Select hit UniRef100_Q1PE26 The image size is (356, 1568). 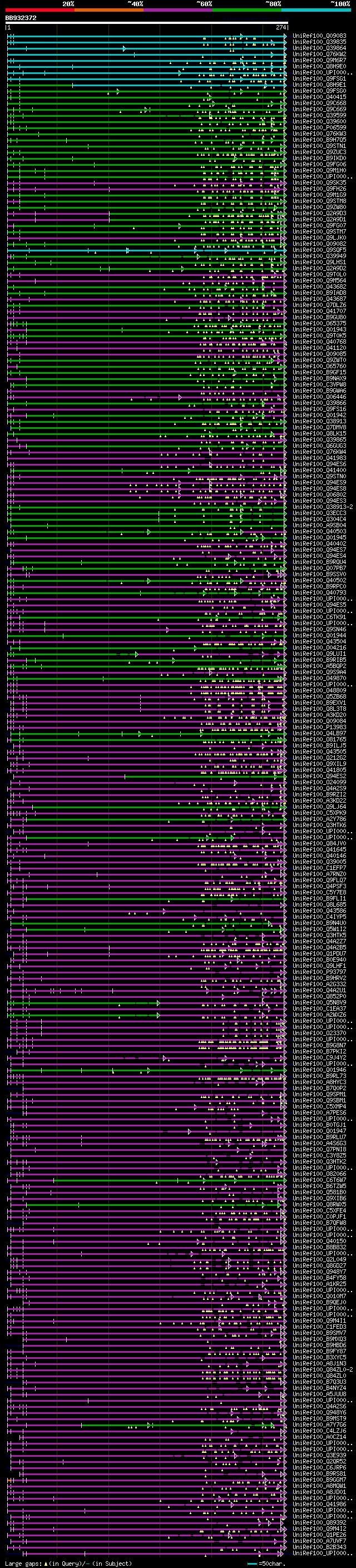coord(319,1534)
